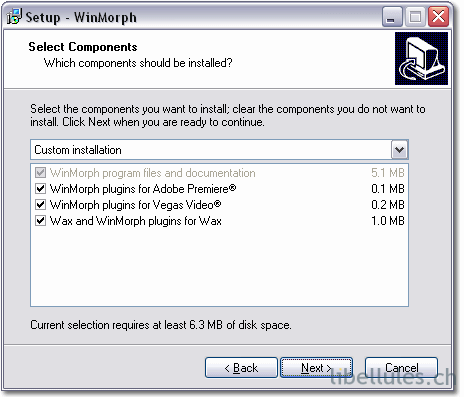The width and height of the screenshot is (464, 397).
Task: Select the Wax and WinMorph plugins entry text
Action: [136, 221]
